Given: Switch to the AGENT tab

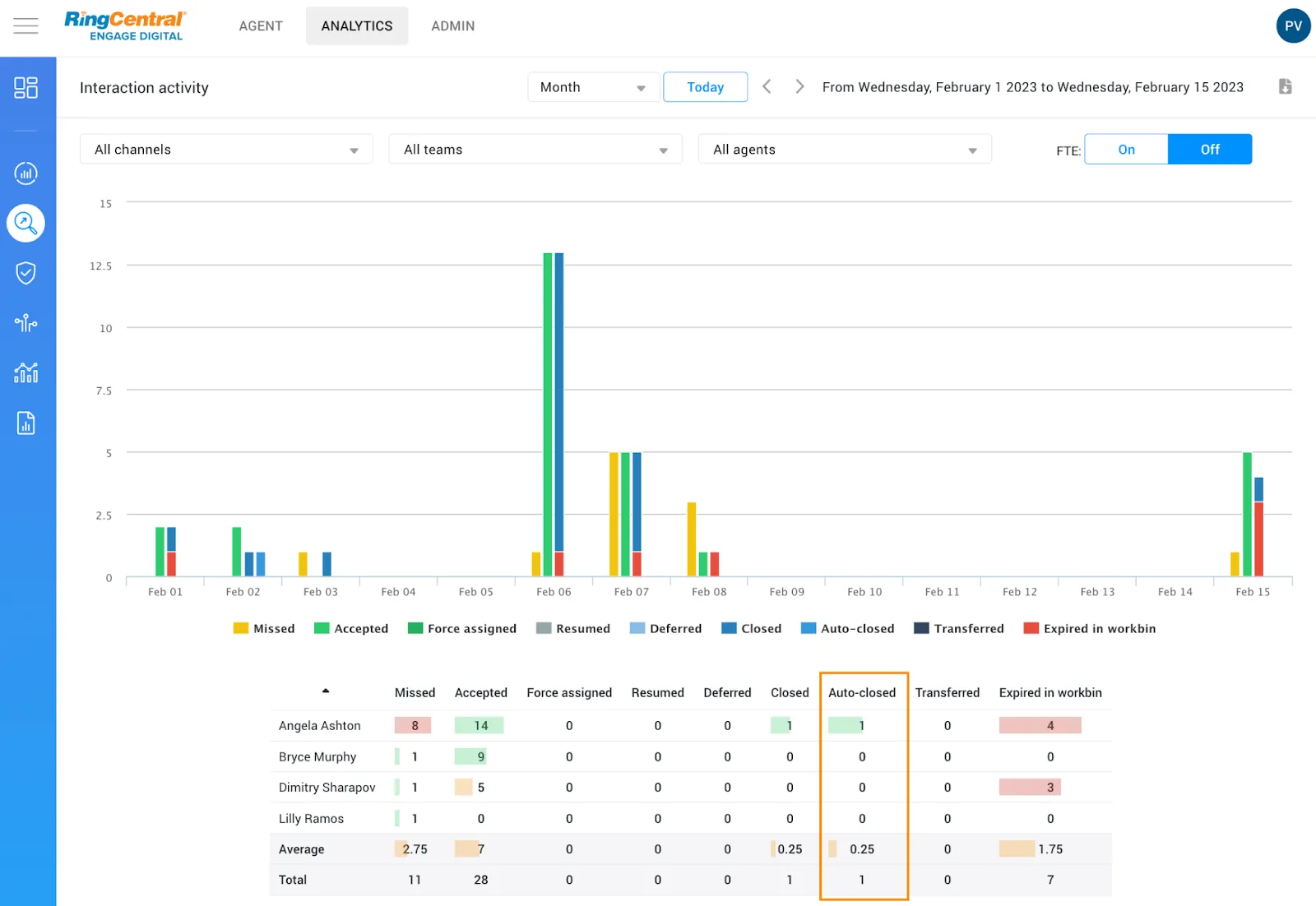Looking at the screenshot, I should click(x=261, y=26).
